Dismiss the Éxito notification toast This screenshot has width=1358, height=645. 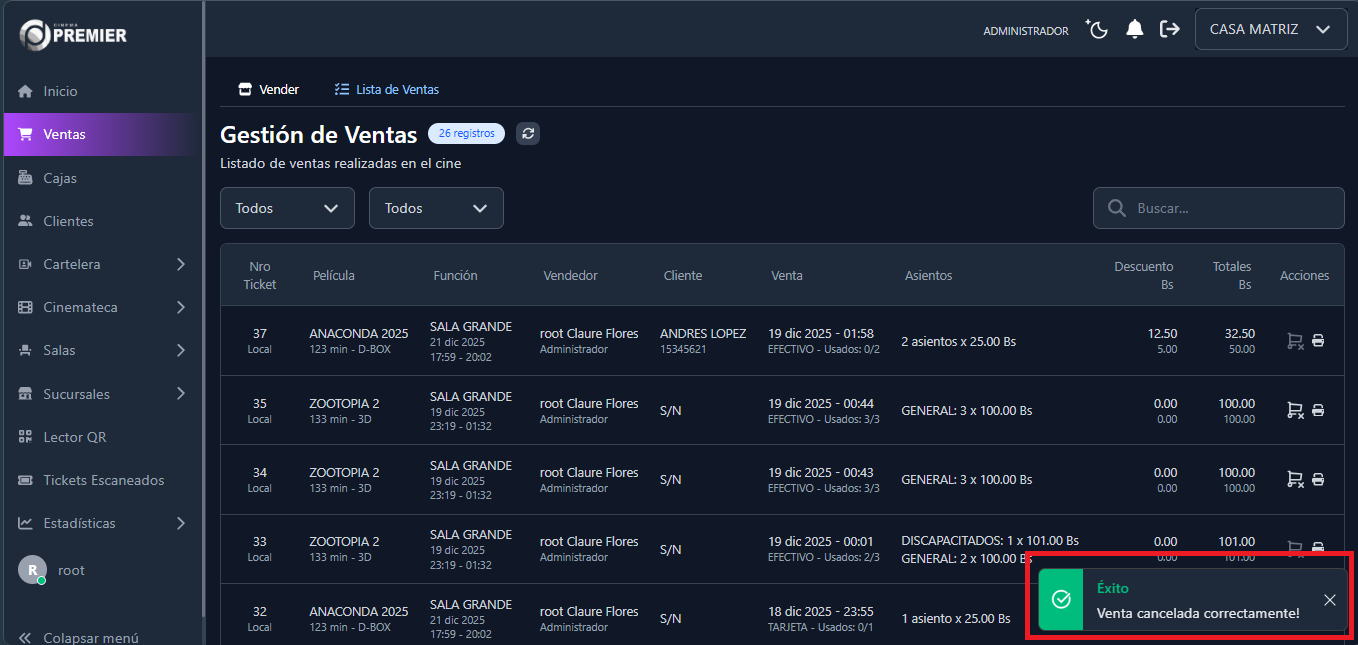pos(1329,600)
